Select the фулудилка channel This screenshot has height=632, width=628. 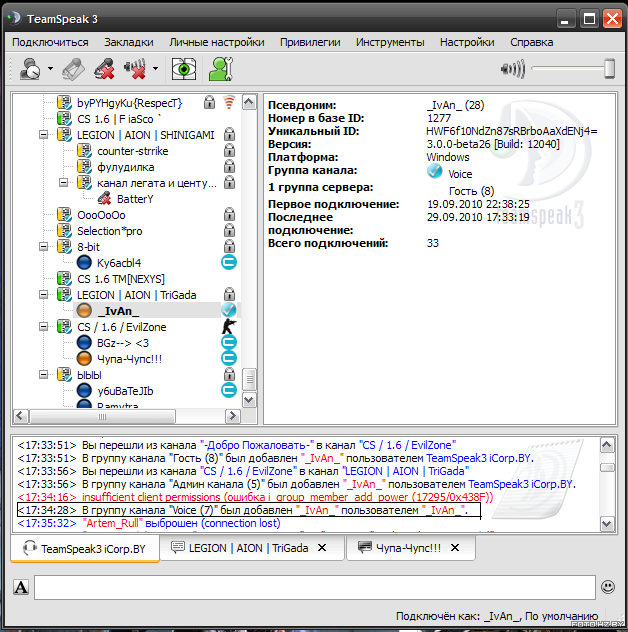(125, 167)
